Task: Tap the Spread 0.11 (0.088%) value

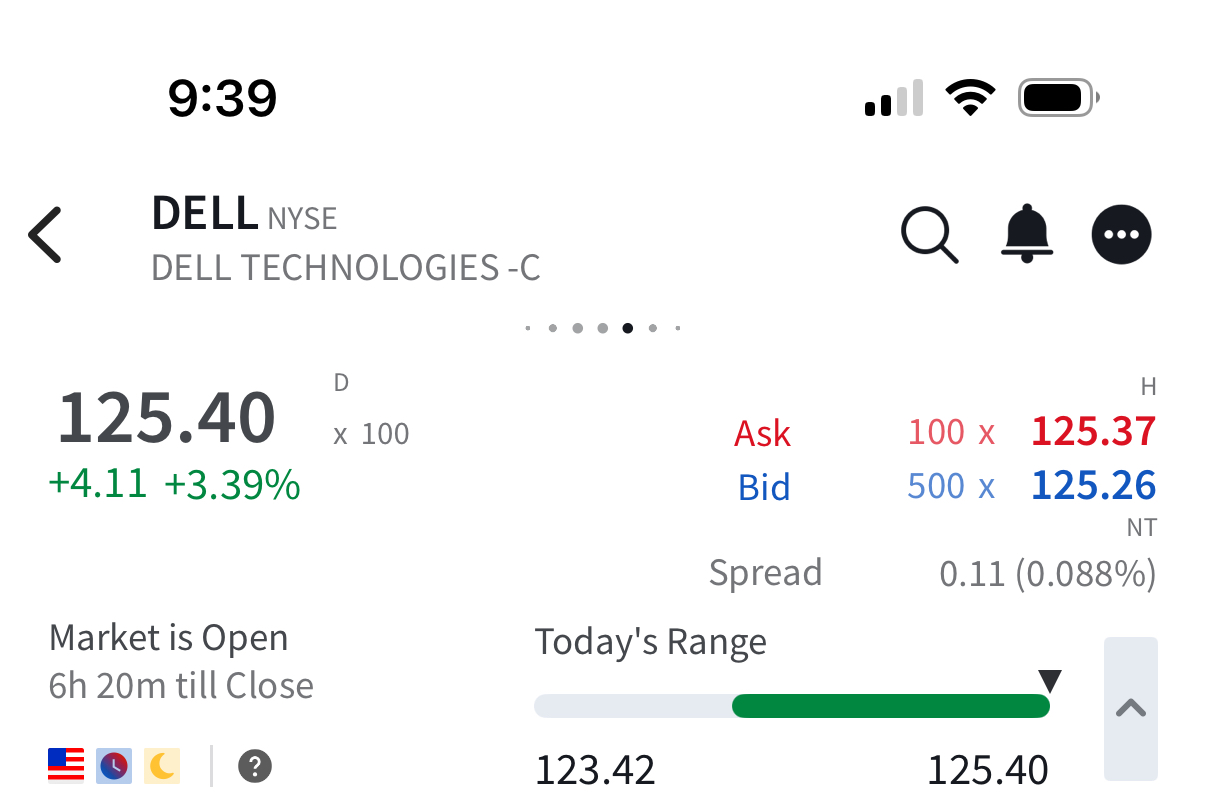Action: (1047, 574)
